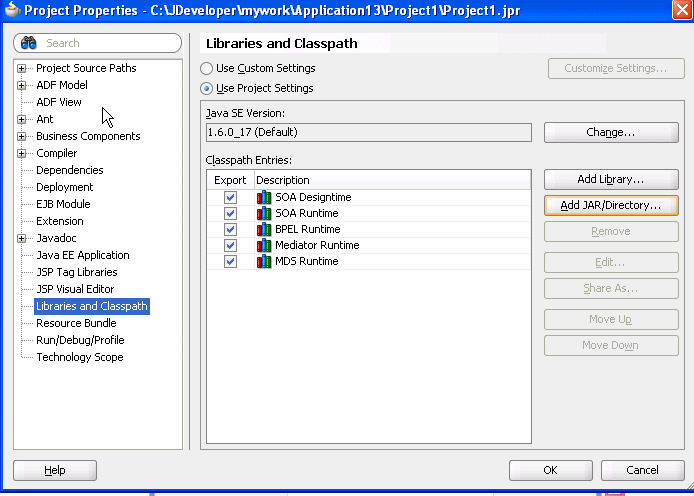Open JSP Tag Libraries category
The image size is (694, 496).
(x=77, y=272)
